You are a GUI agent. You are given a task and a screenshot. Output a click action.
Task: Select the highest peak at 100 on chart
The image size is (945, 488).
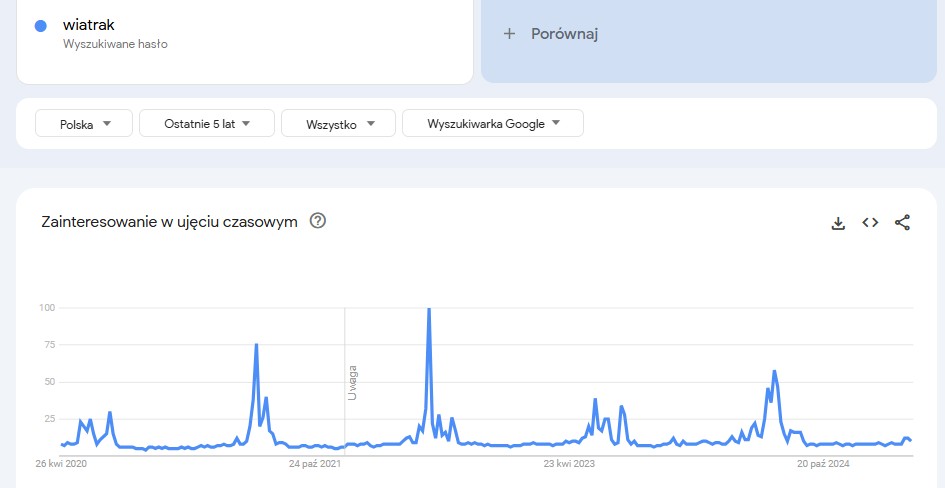pyautogui.click(x=429, y=308)
